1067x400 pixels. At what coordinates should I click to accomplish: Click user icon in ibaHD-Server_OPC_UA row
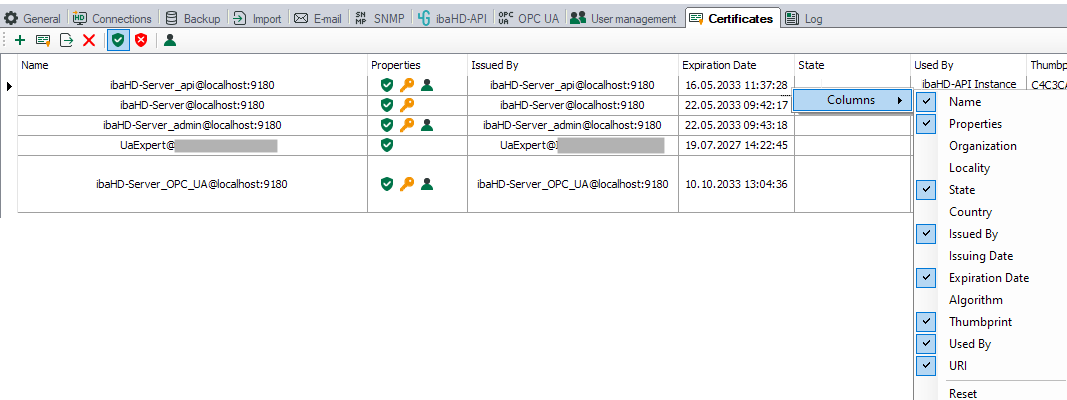point(427,184)
